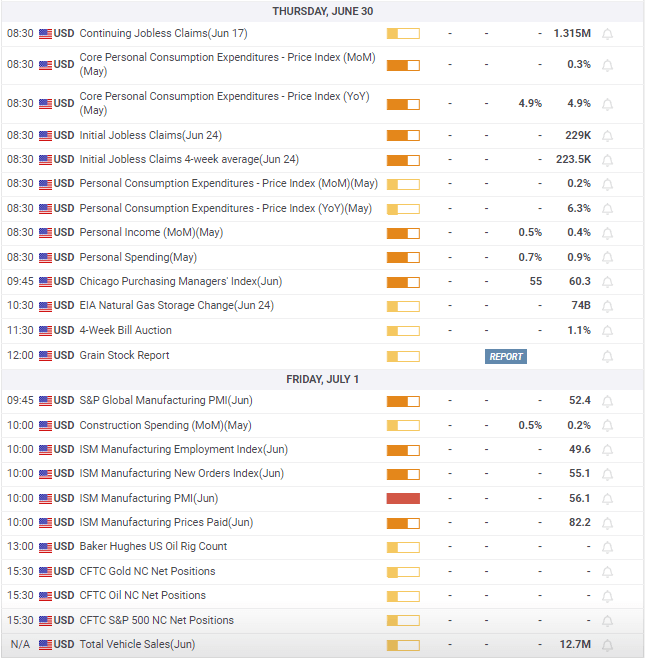This screenshot has width=645, height=658.
Task: Select previous value 82.2 for Prices Paid
Action: [580, 522]
